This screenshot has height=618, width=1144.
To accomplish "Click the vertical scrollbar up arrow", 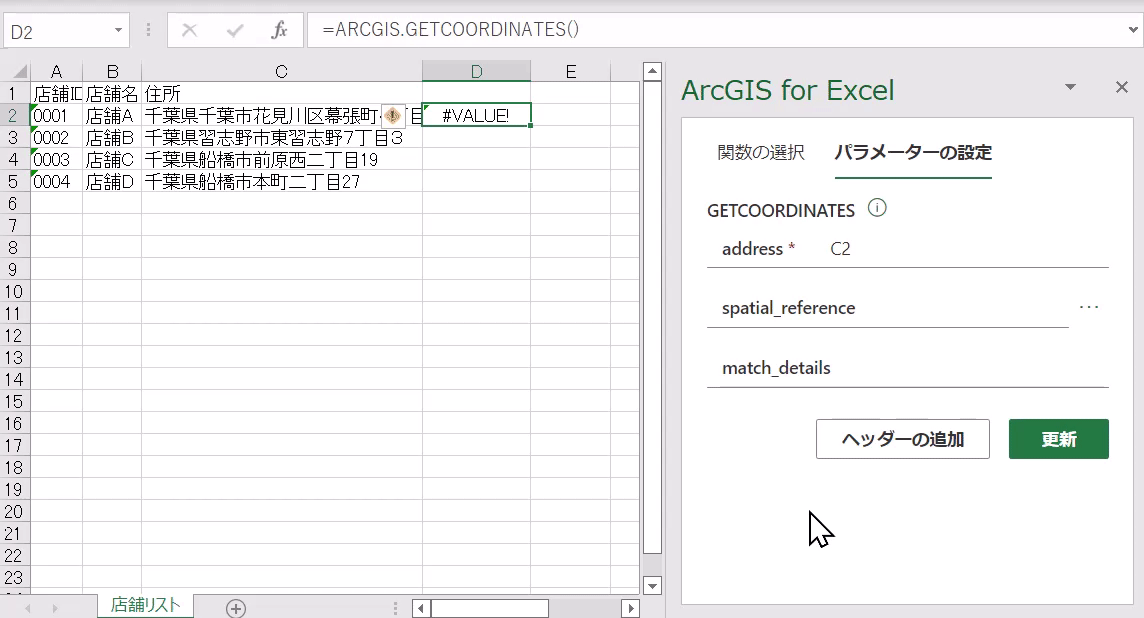I will [652, 71].
